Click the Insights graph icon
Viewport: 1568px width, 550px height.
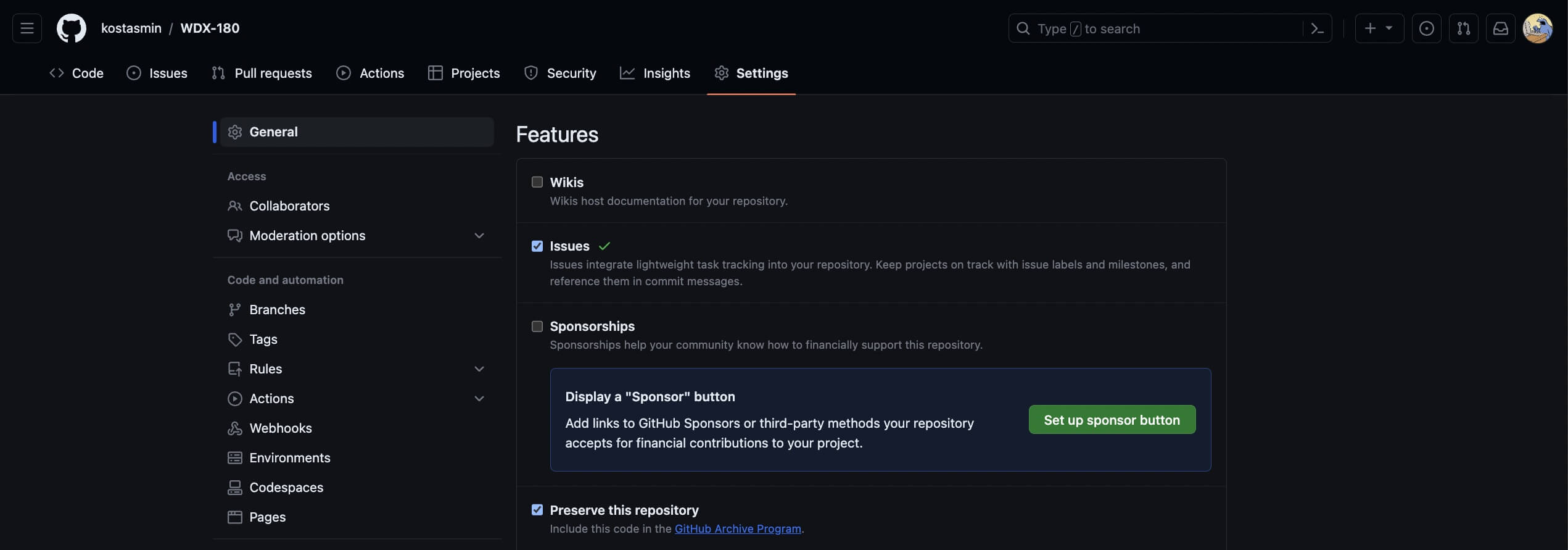click(627, 73)
